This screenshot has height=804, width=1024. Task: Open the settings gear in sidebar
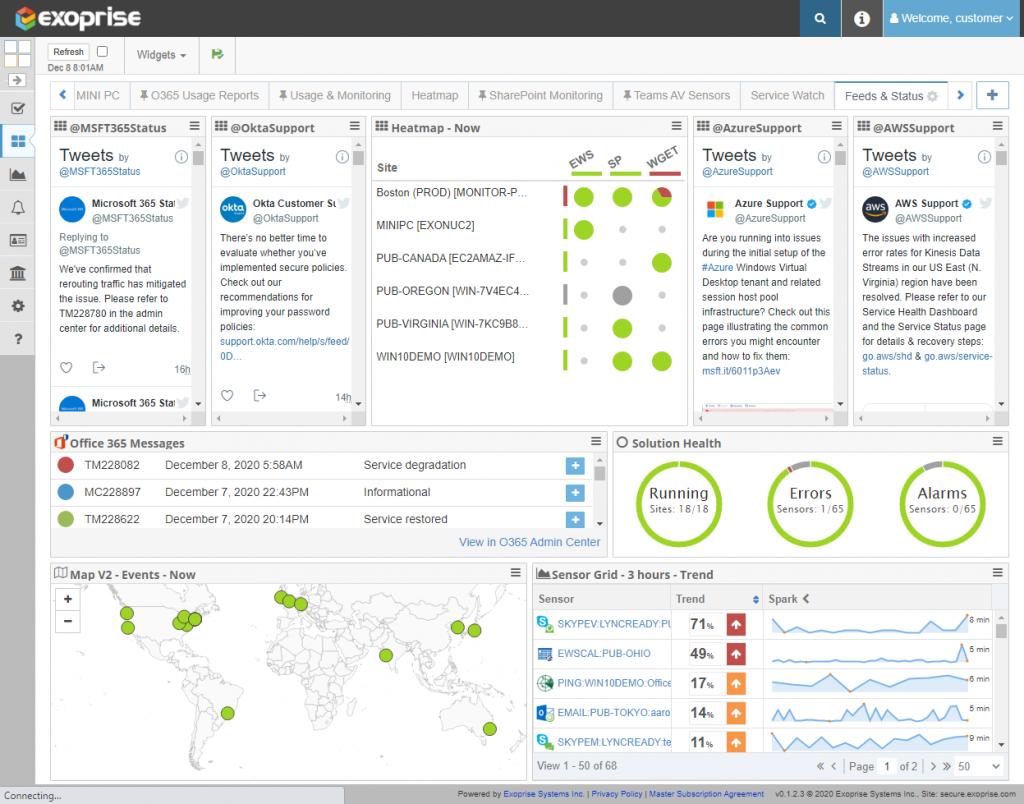(18, 306)
